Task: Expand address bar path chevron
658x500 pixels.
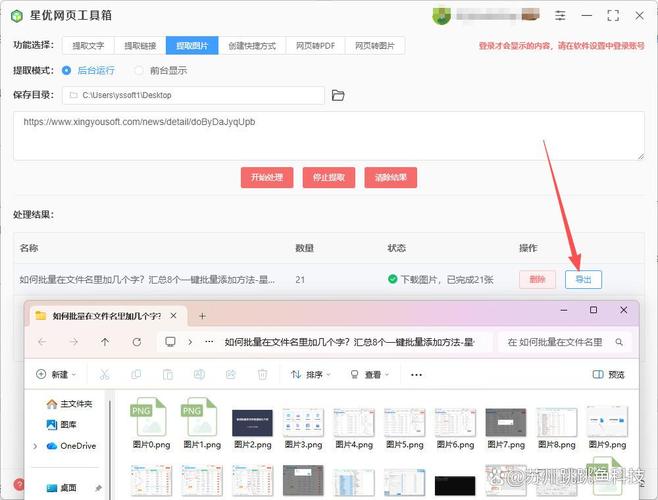Action: click(x=190, y=342)
